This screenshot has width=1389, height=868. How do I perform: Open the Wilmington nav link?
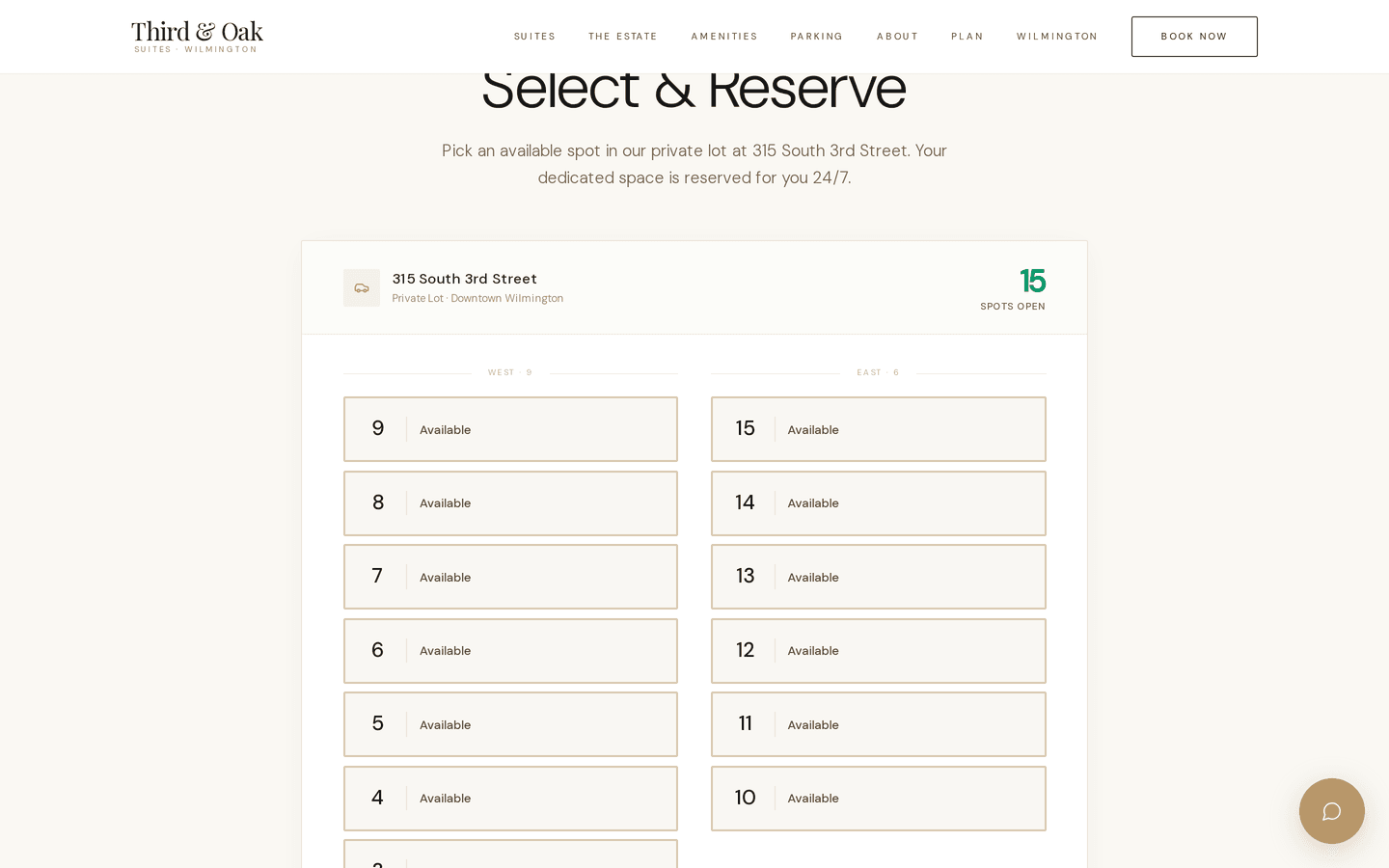tap(1056, 37)
